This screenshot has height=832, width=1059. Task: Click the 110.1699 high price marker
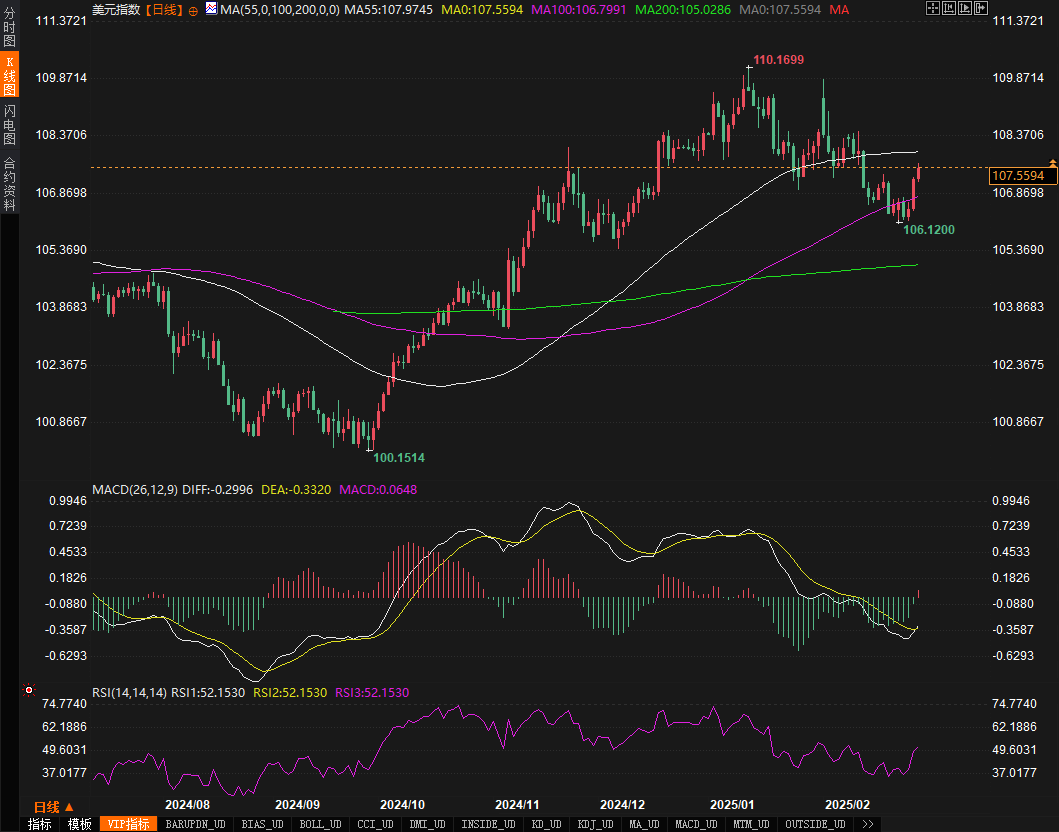tap(778, 60)
